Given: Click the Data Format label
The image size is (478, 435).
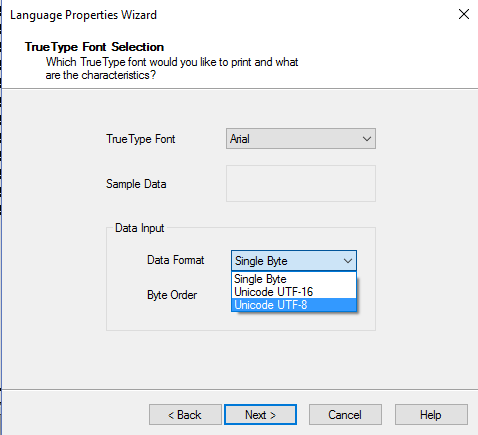Looking at the screenshot, I should (x=175, y=260).
